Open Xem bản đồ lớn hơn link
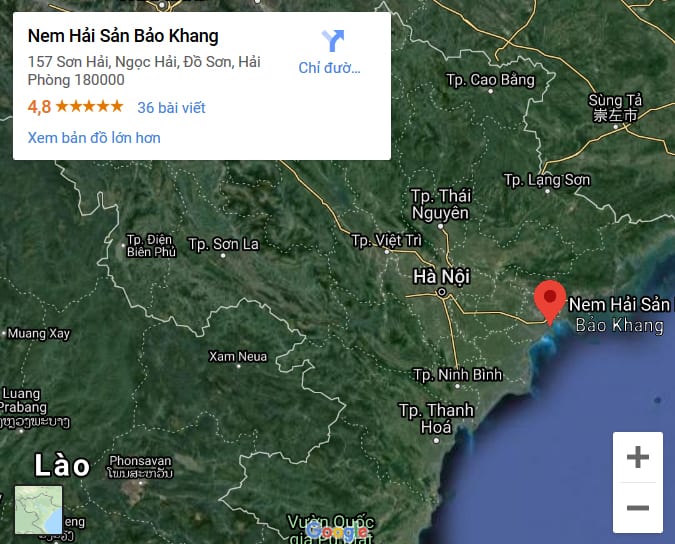 94,138
